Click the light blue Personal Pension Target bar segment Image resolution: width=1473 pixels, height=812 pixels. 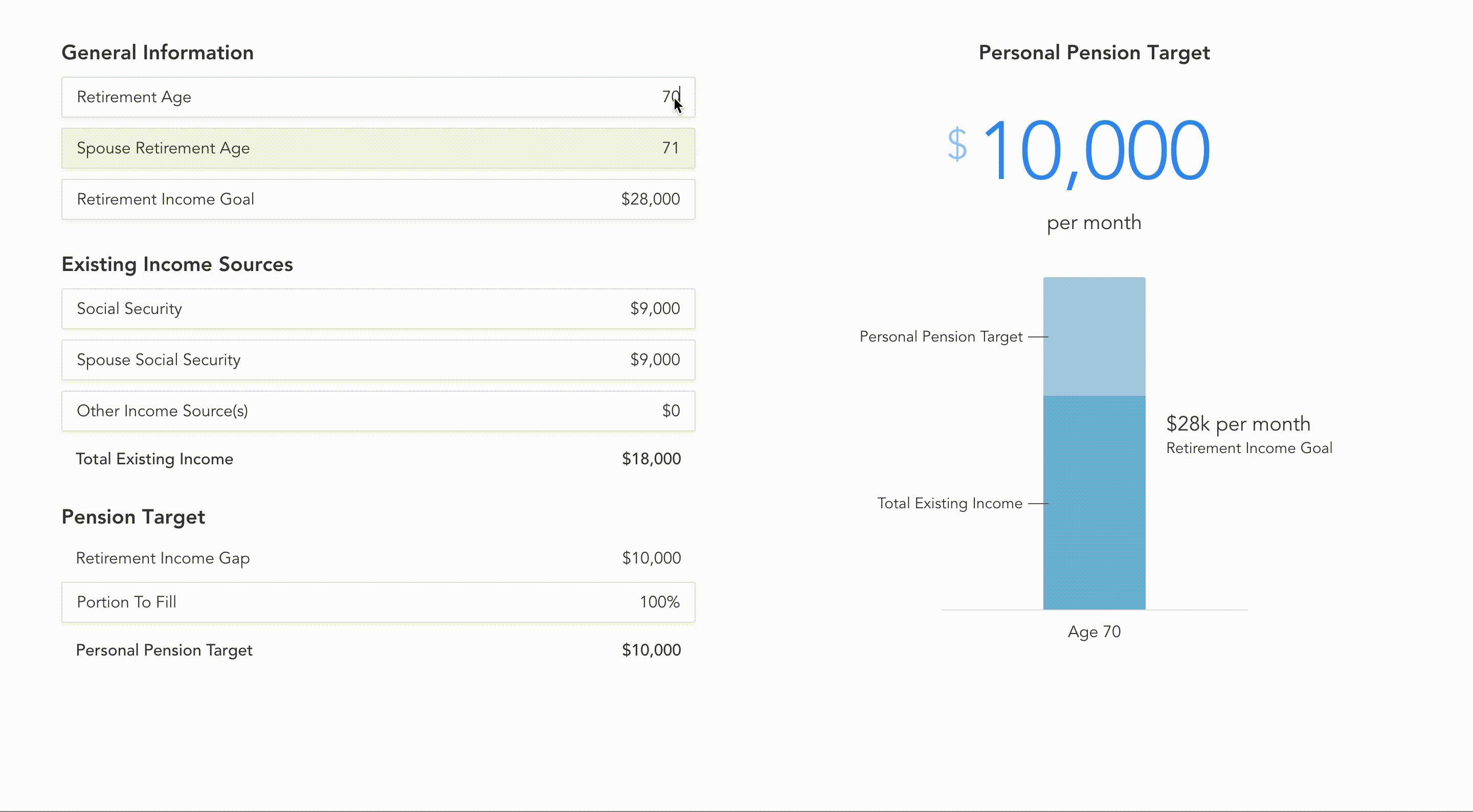coord(1094,336)
